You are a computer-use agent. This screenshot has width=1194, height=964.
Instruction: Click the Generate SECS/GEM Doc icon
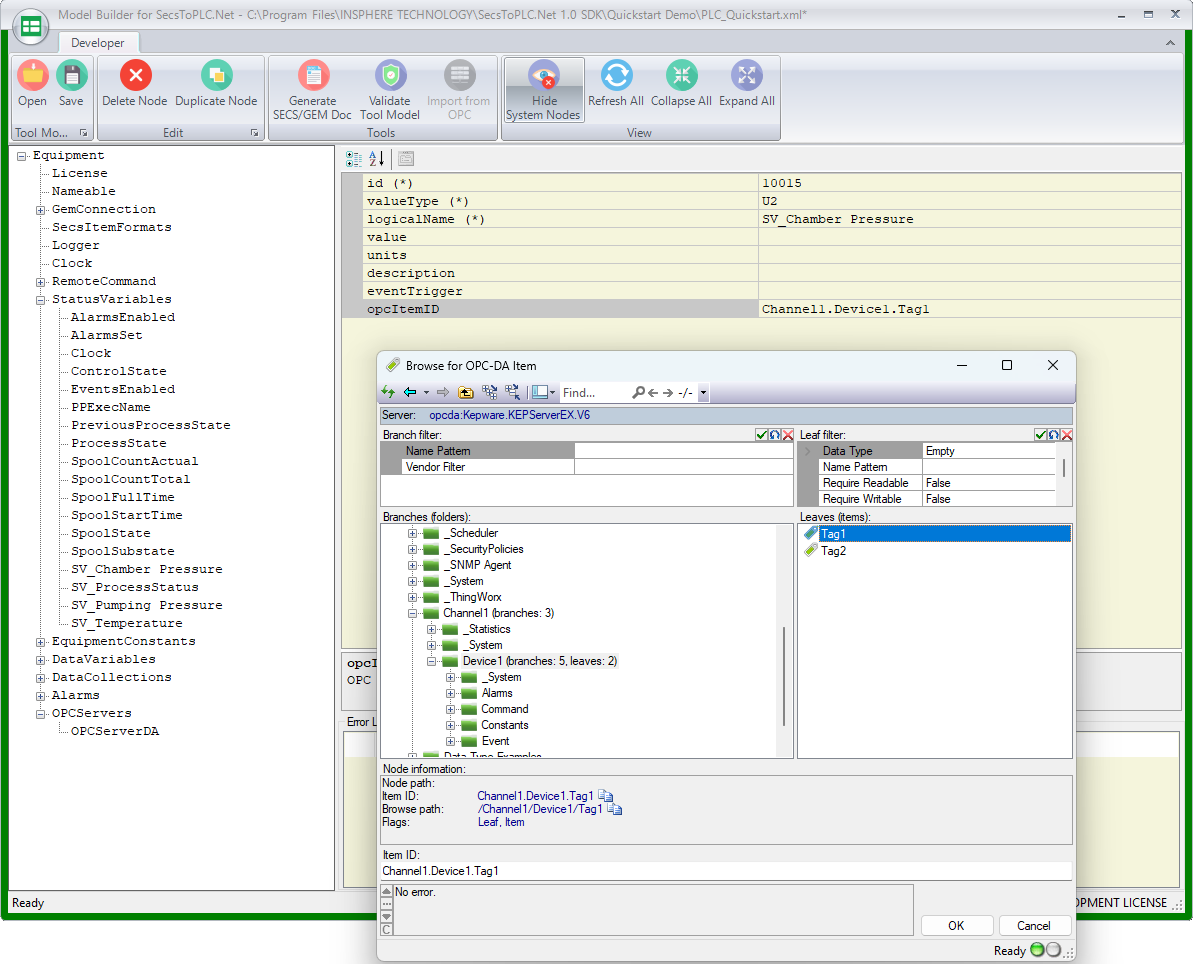pos(313,76)
